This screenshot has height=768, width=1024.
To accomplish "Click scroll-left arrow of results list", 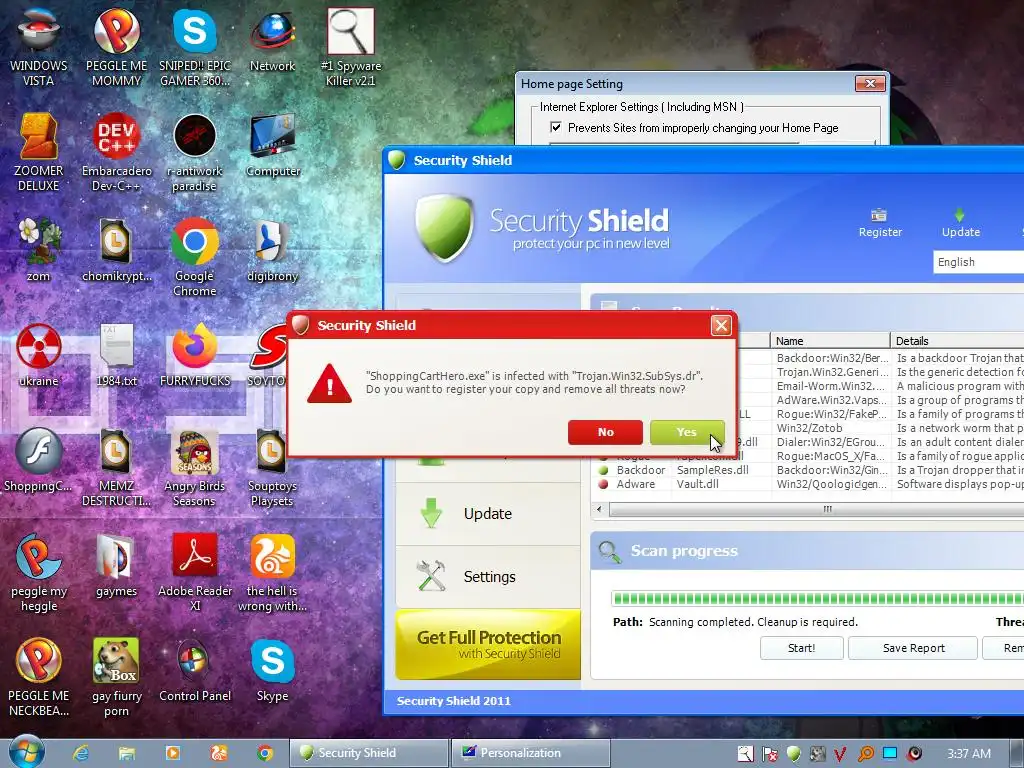I will [600, 509].
